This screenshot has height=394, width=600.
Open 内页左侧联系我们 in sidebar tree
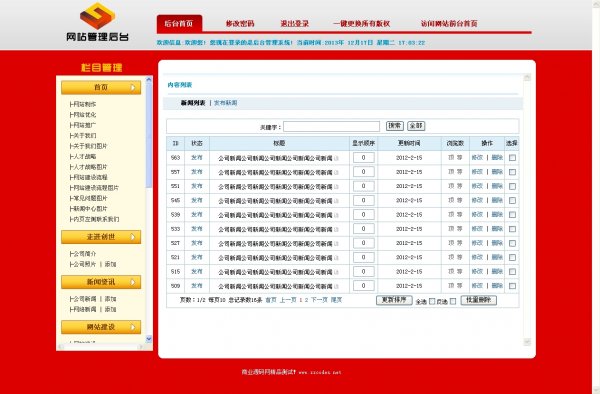click(x=96, y=219)
